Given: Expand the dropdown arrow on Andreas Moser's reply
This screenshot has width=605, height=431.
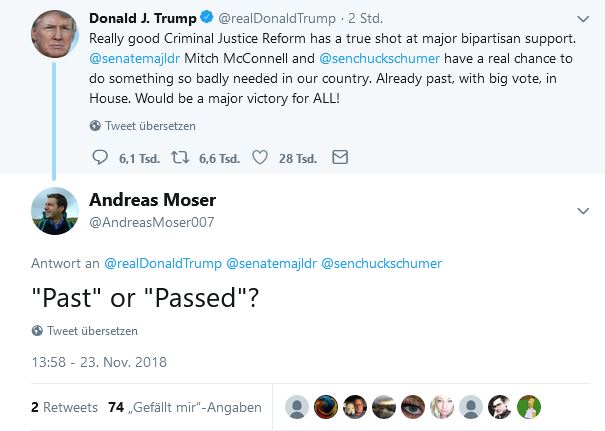Looking at the screenshot, I should 584,211.
